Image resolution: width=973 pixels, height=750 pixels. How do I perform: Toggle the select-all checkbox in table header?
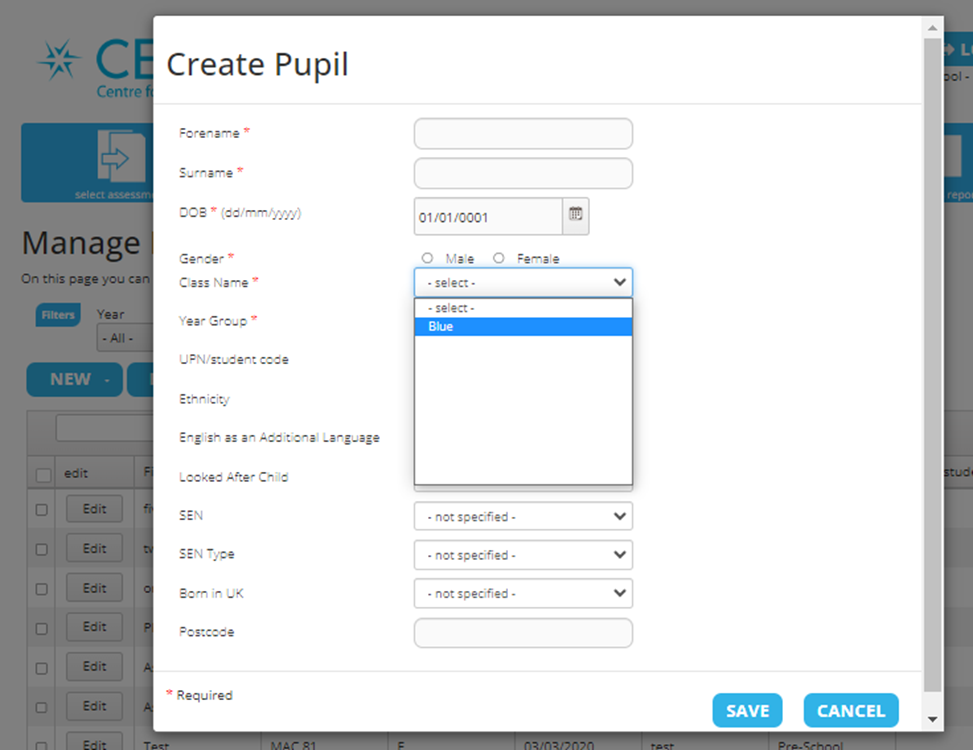coord(42,474)
